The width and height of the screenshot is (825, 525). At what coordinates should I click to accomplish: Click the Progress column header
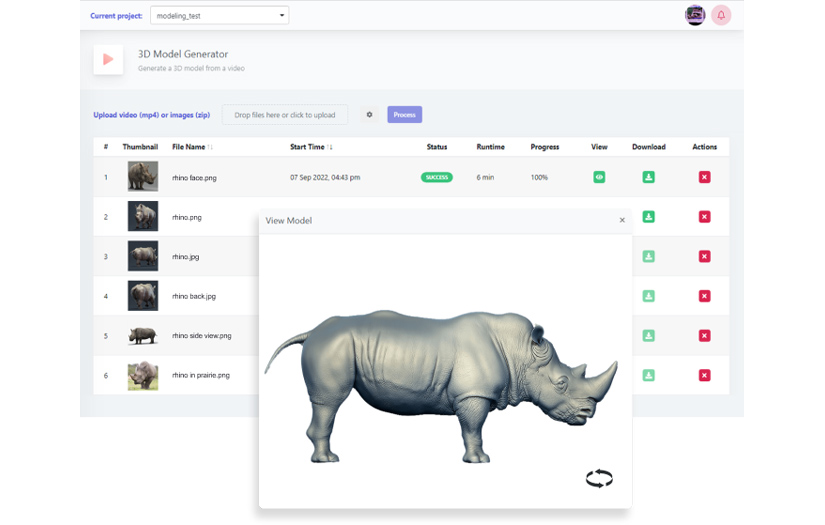pos(545,147)
